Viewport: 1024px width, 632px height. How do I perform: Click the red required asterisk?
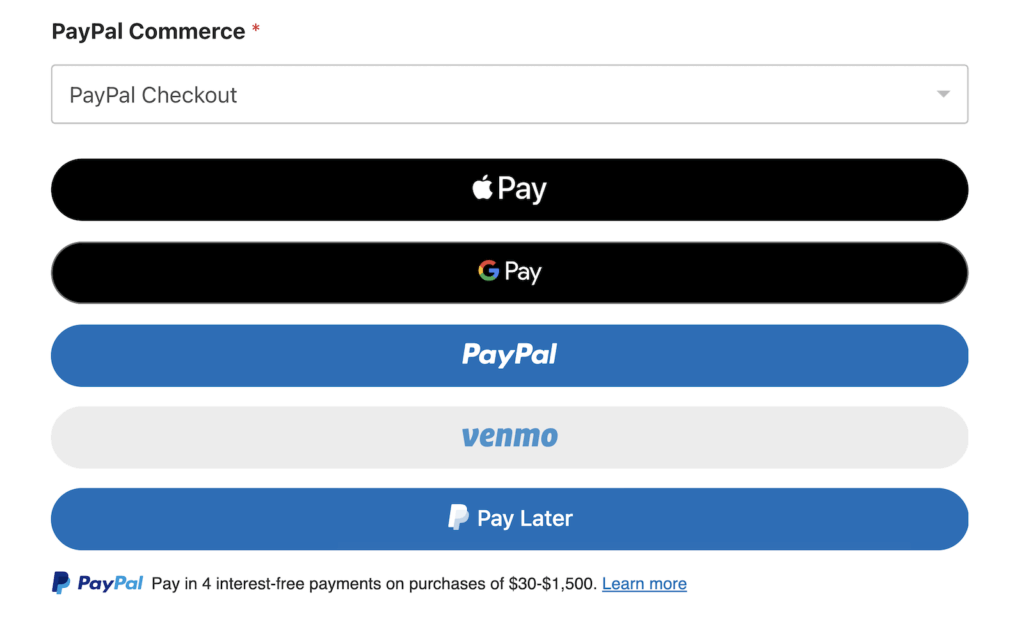[x=256, y=30]
